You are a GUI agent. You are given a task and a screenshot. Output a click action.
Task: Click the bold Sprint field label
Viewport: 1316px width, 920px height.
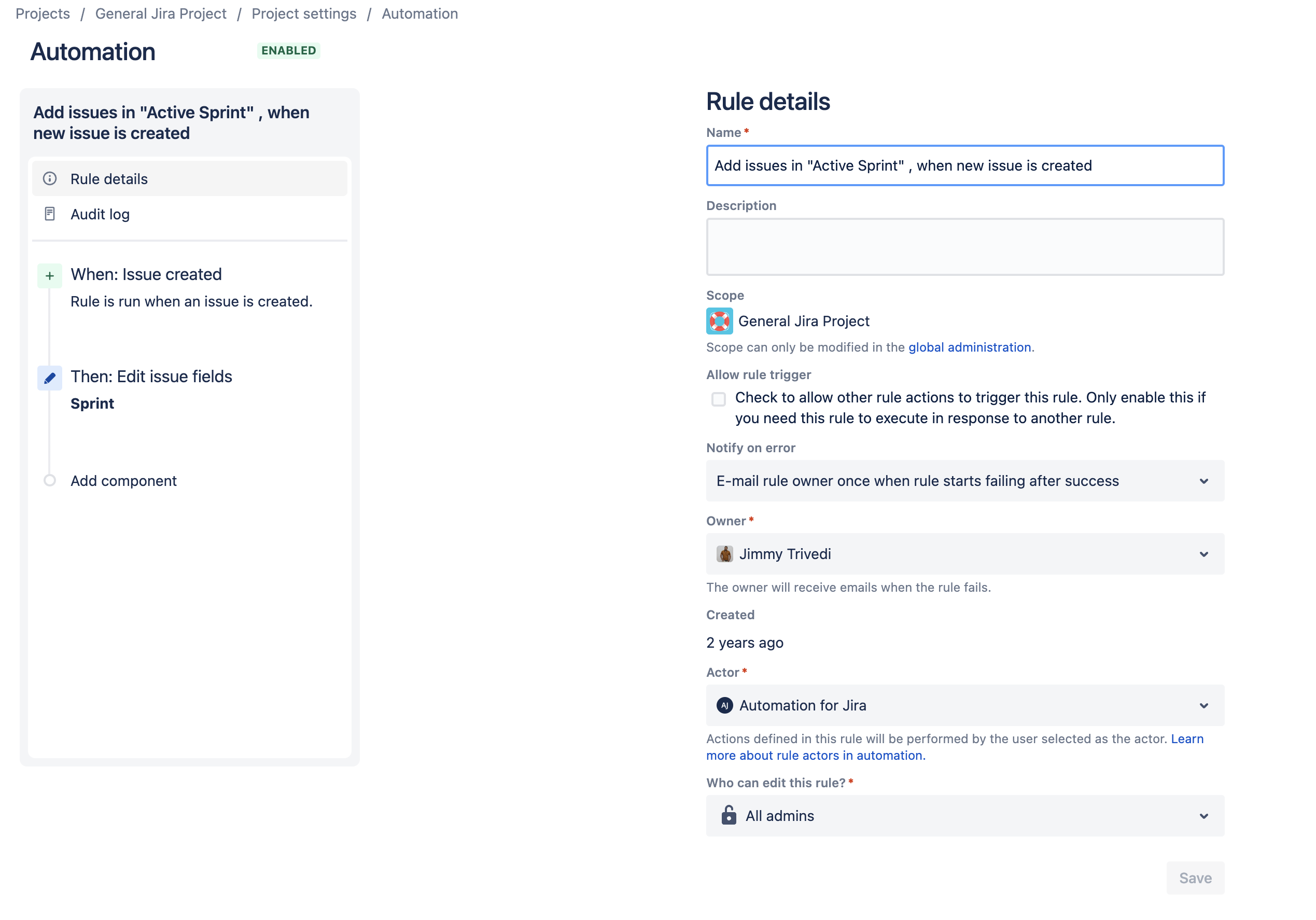(x=92, y=403)
